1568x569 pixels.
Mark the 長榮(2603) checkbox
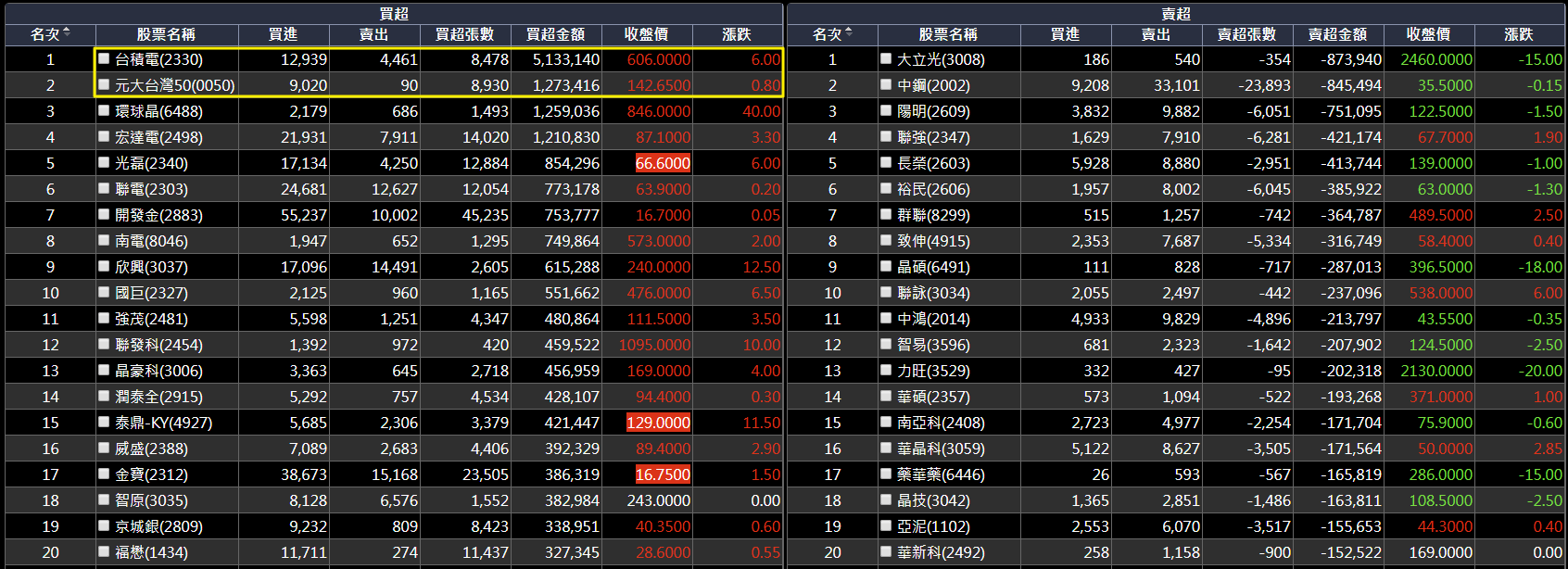coord(886,162)
